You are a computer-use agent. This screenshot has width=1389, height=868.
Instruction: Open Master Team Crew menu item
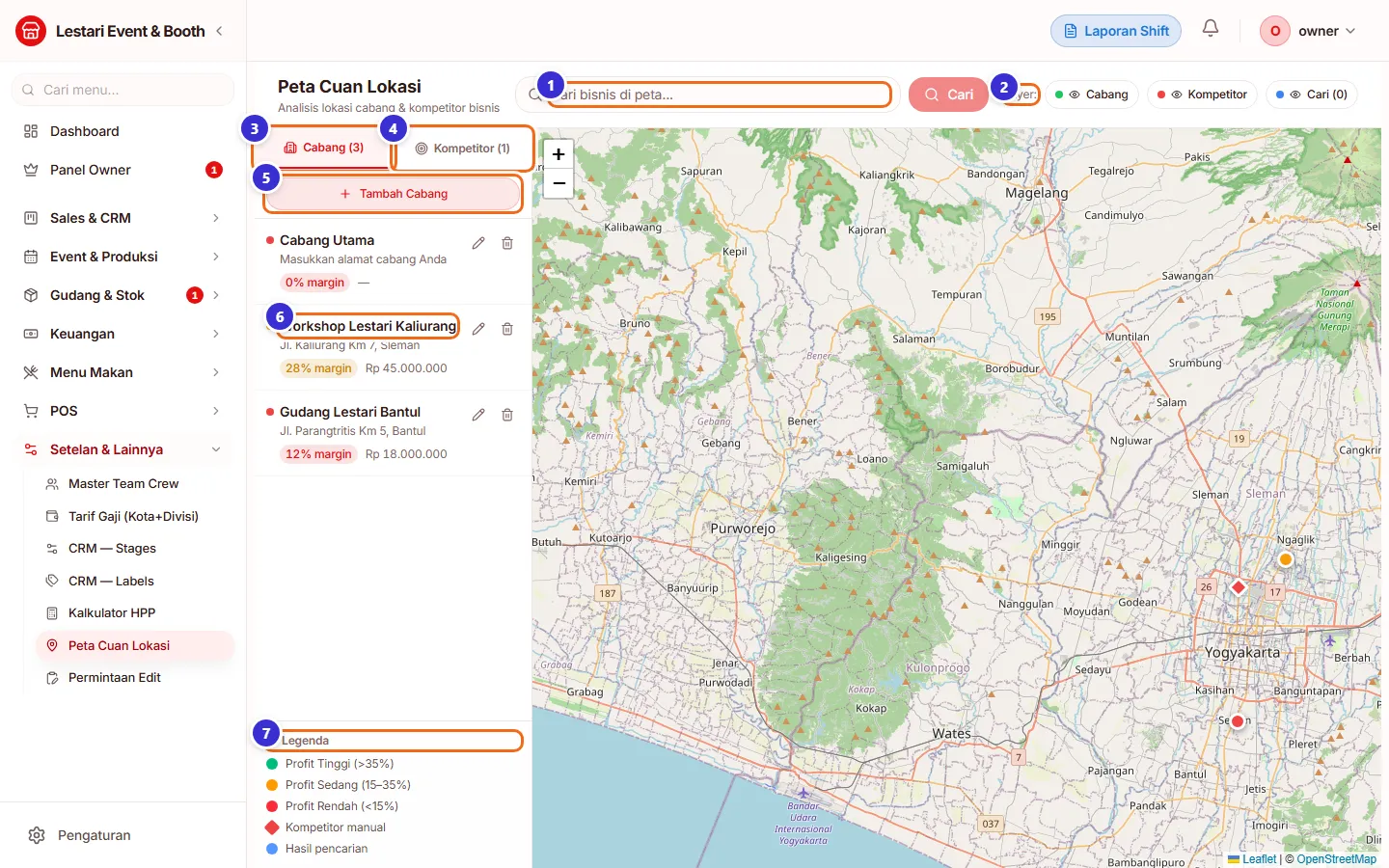[x=135, y=483]
